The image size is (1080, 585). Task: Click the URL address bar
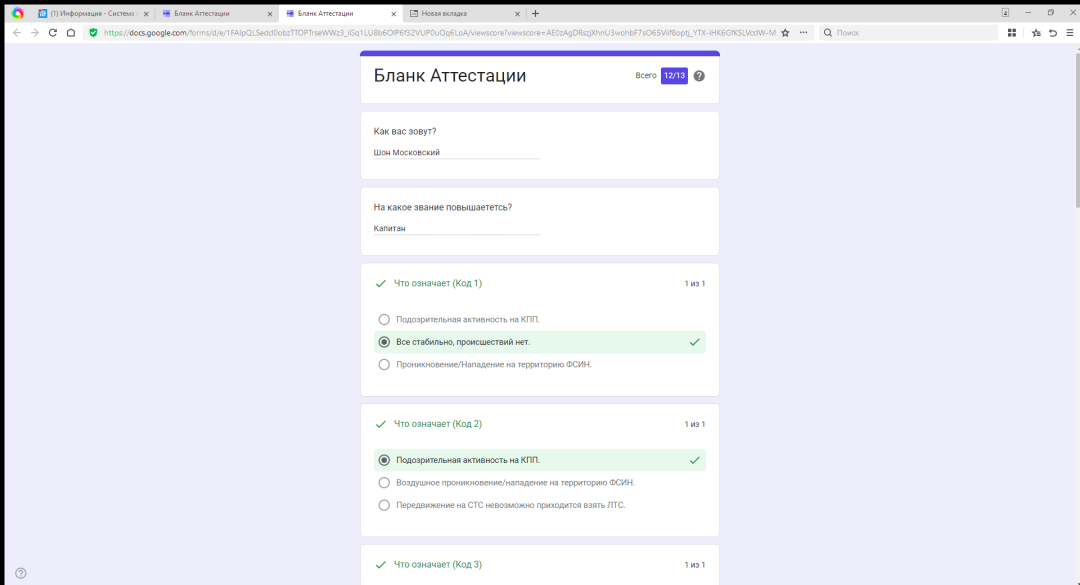[439, 32]
